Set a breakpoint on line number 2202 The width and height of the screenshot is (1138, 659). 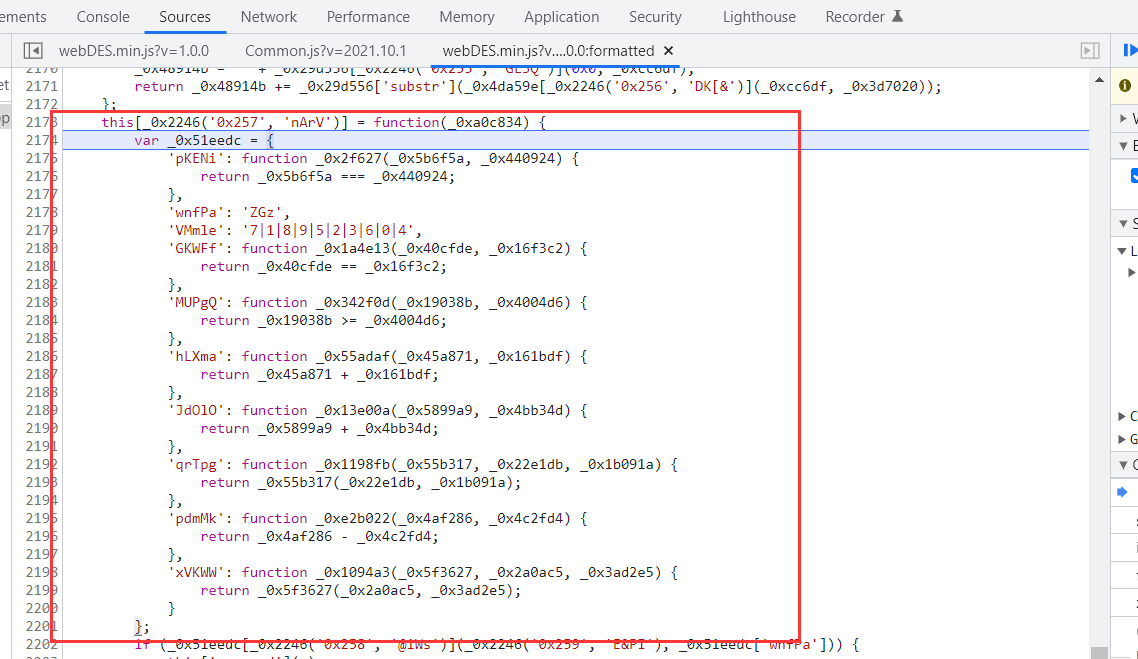(x=41, y=644)
